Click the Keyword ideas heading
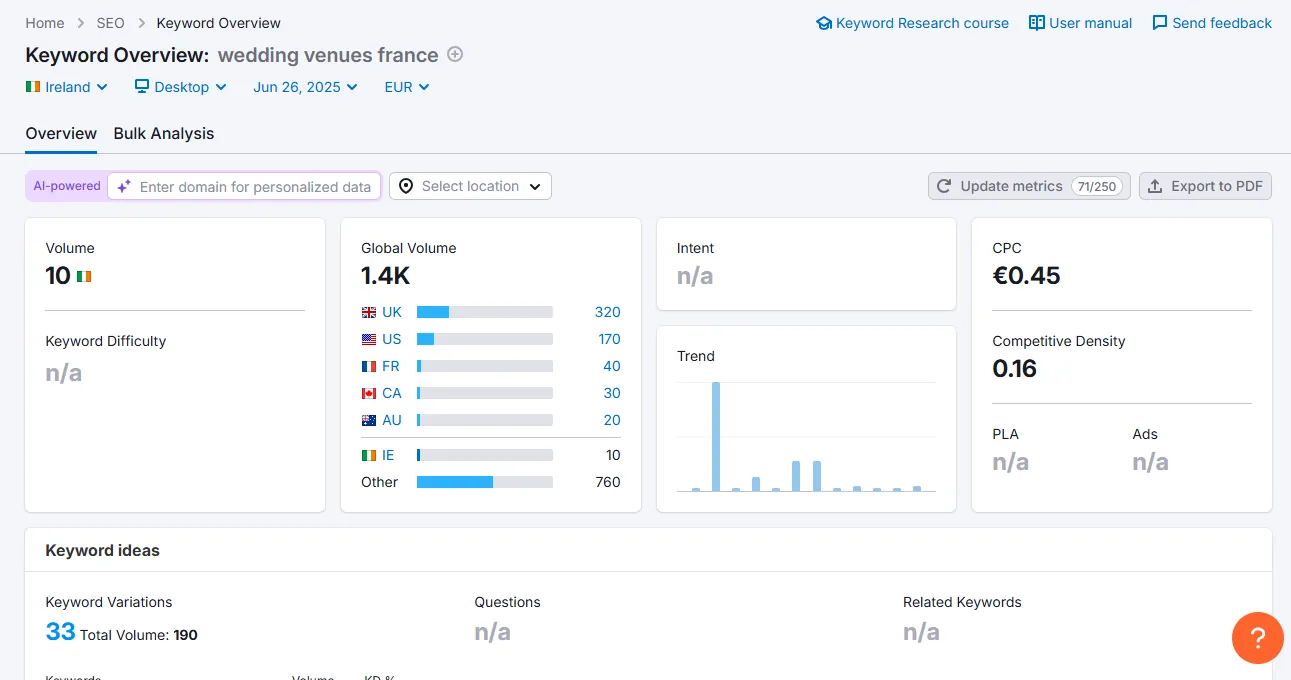1291x680 pixels. coord(102,550)
